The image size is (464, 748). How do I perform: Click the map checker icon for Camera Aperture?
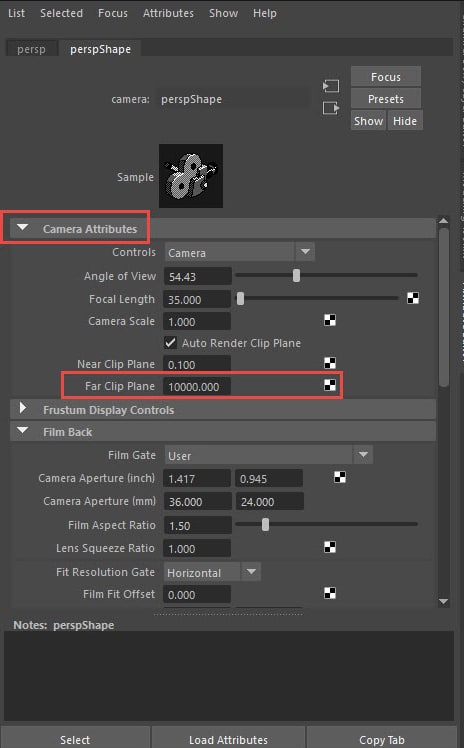click(x=340, y=477)
